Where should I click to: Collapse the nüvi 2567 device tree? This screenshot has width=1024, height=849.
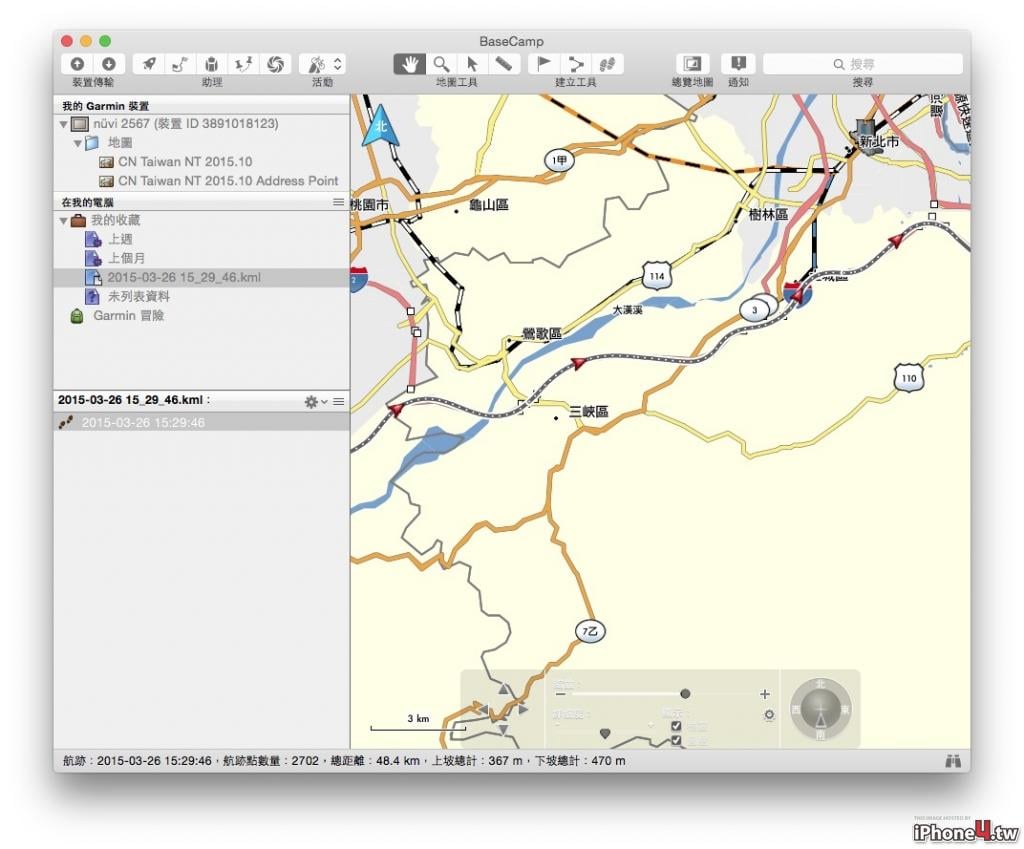[x=63, y=124]
